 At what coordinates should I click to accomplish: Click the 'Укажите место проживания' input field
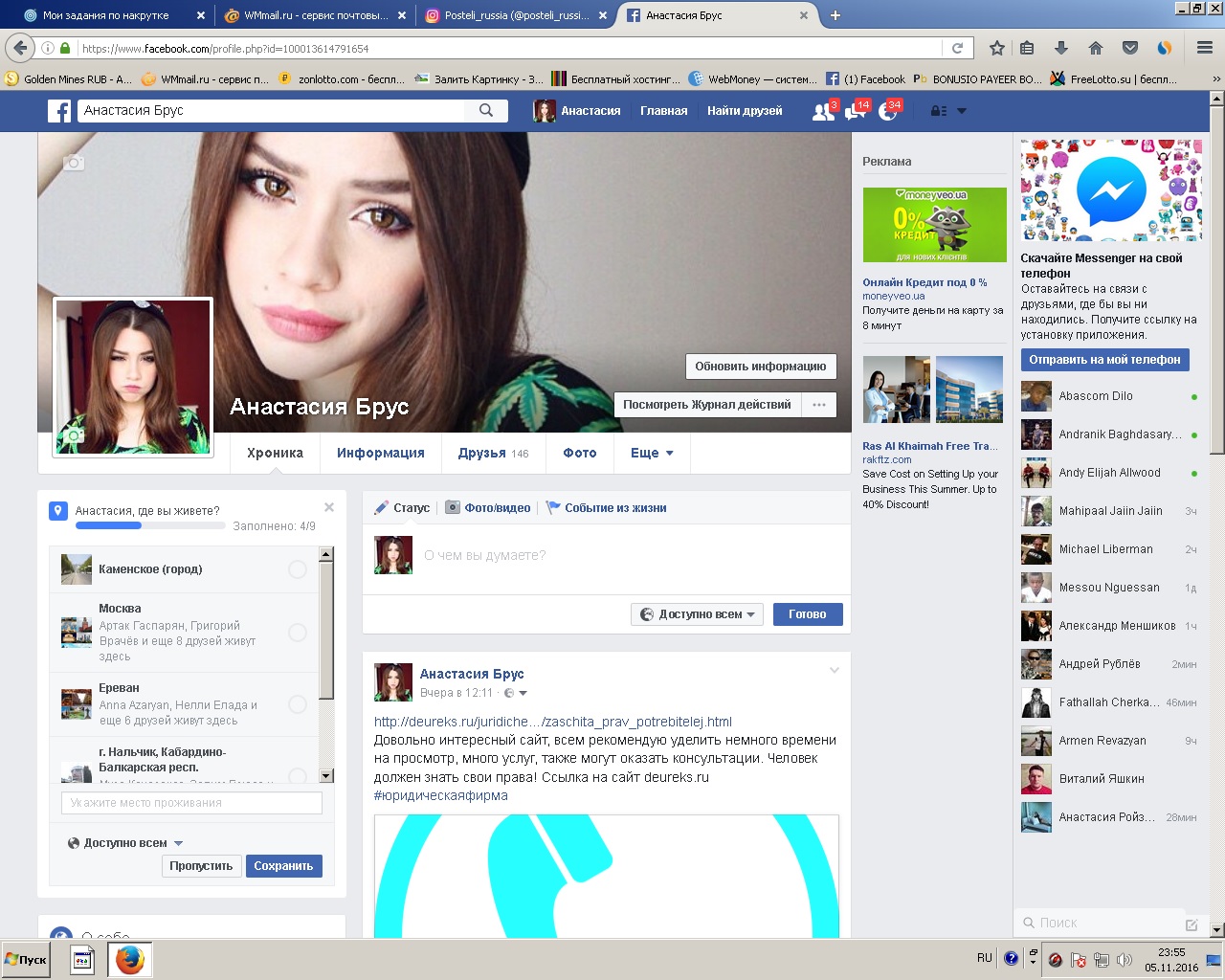tap(191, 803)
